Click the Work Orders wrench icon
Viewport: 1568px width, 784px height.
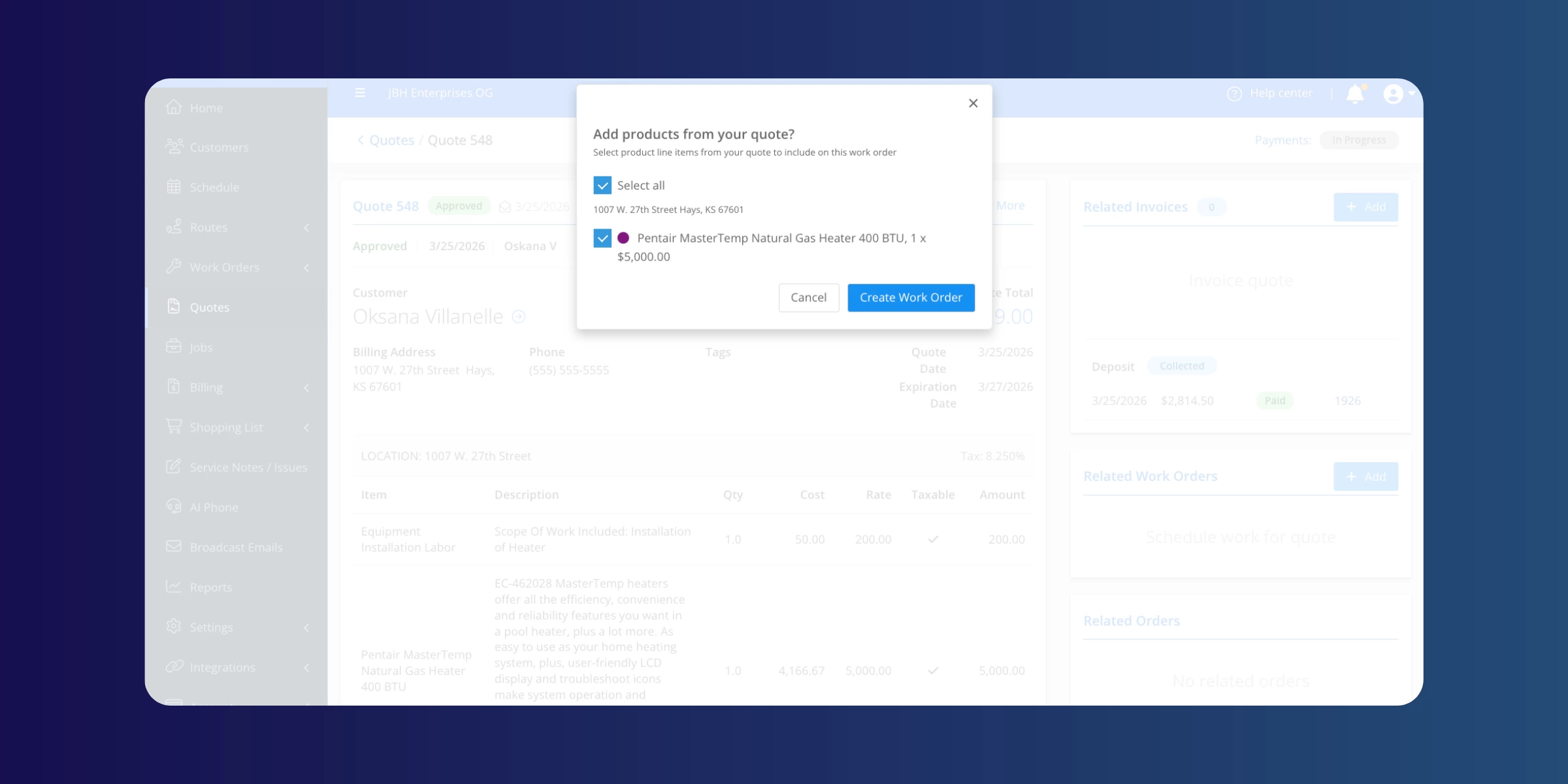point(174,267)
